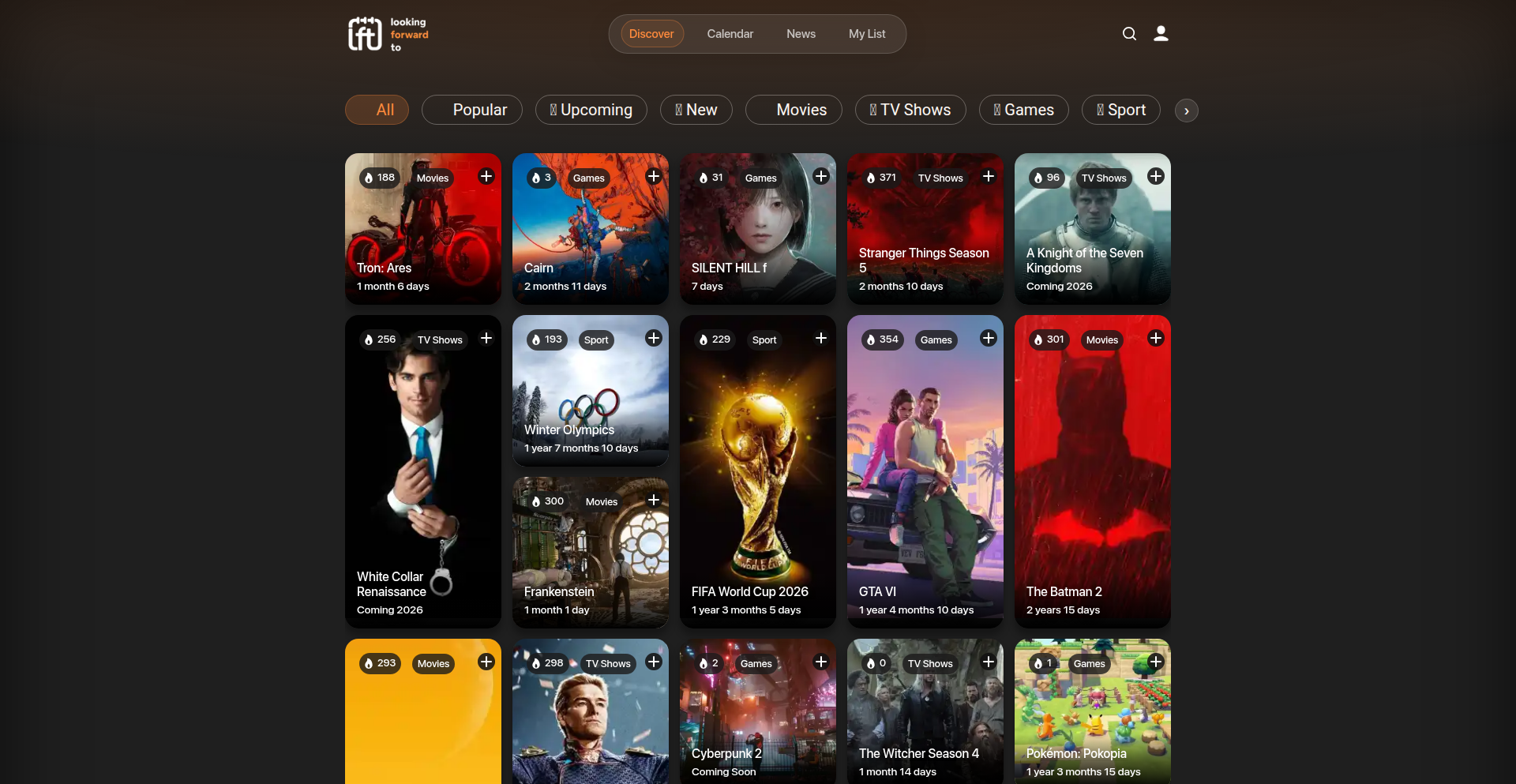Click the 371 flame counter on Stranger Things
Screen dimensions: 1516x784
[x=882, y=178]
